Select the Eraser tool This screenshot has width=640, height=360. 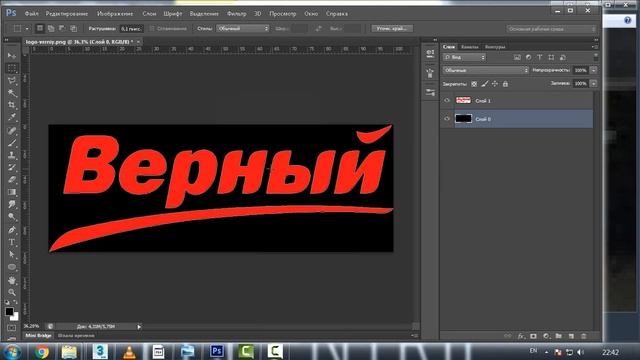click(x=12, y=180)
